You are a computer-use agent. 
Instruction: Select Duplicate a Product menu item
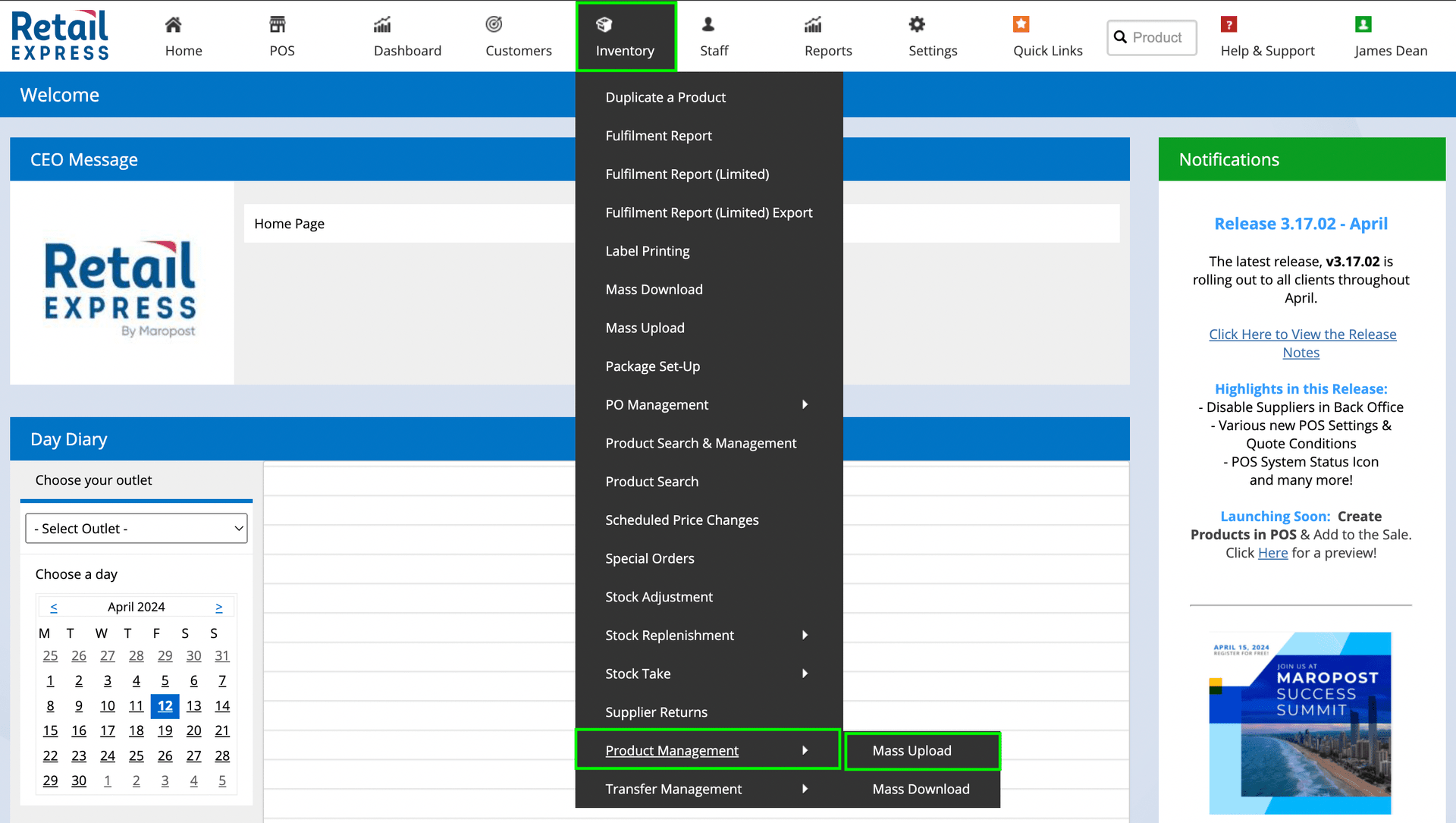tap(665, 97)
